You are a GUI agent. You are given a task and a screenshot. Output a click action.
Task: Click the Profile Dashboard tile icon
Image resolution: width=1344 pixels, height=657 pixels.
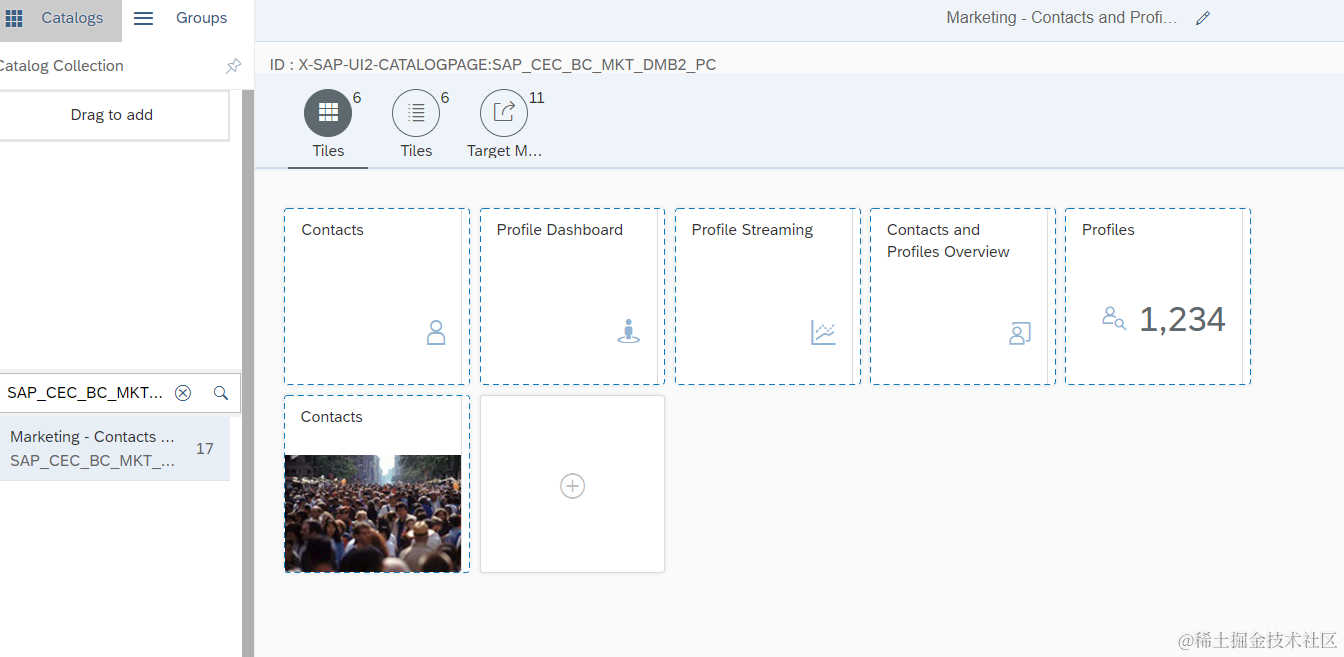(x=628, y=332)
